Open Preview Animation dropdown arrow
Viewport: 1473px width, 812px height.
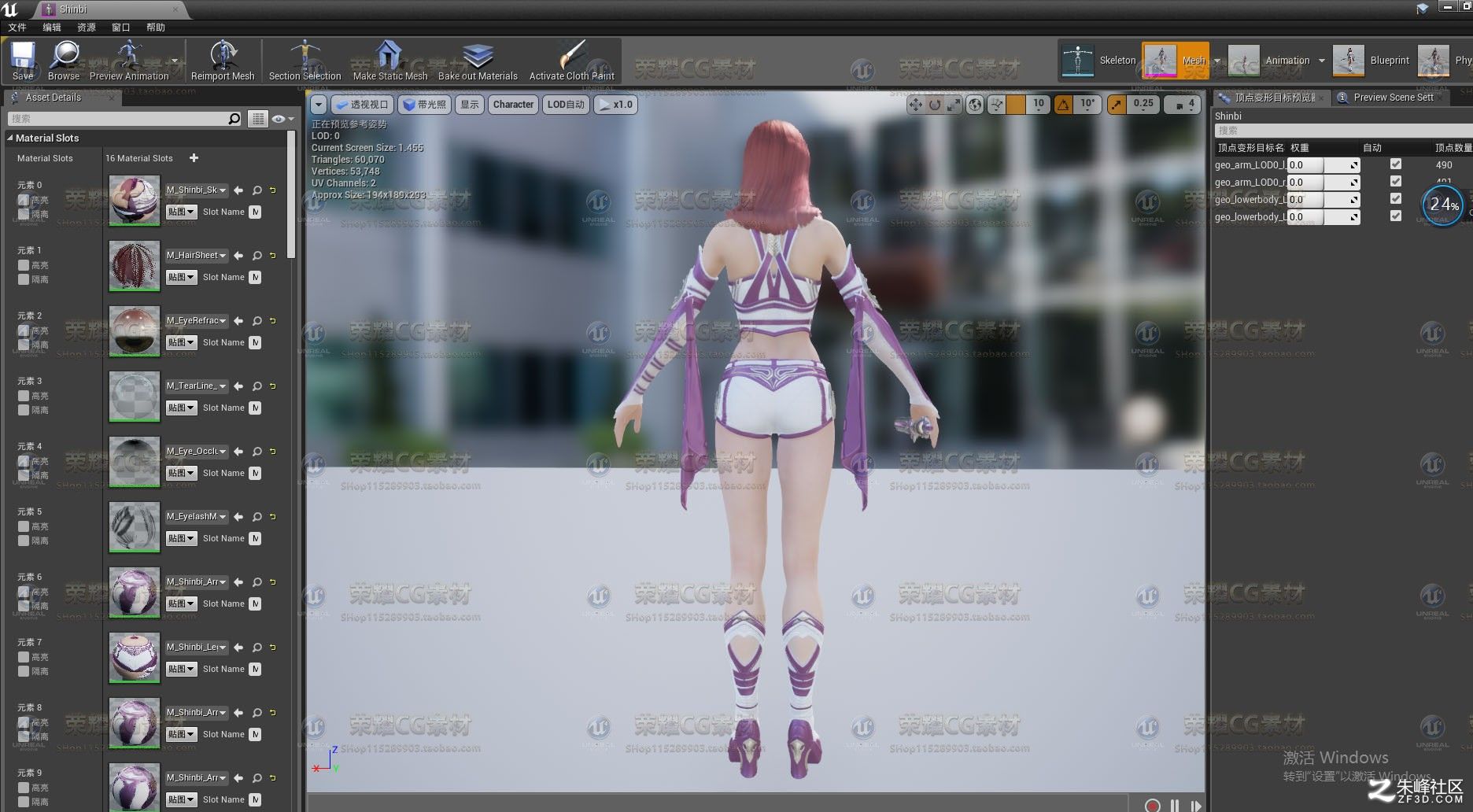(175, 61)
